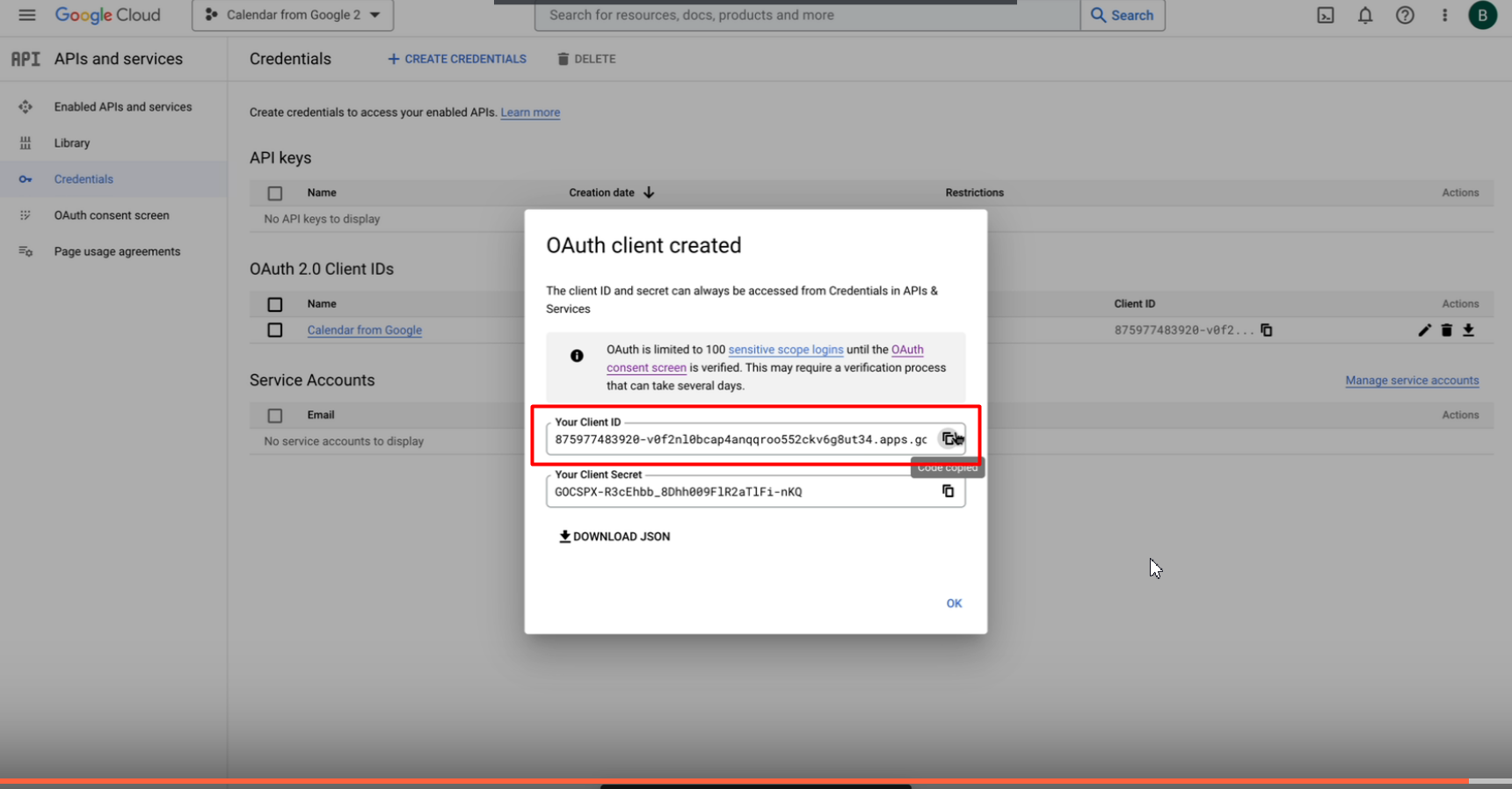This screenshot has height=789, width=1512.
Task: Click the Restrictions column header
Action: [974, 192]
